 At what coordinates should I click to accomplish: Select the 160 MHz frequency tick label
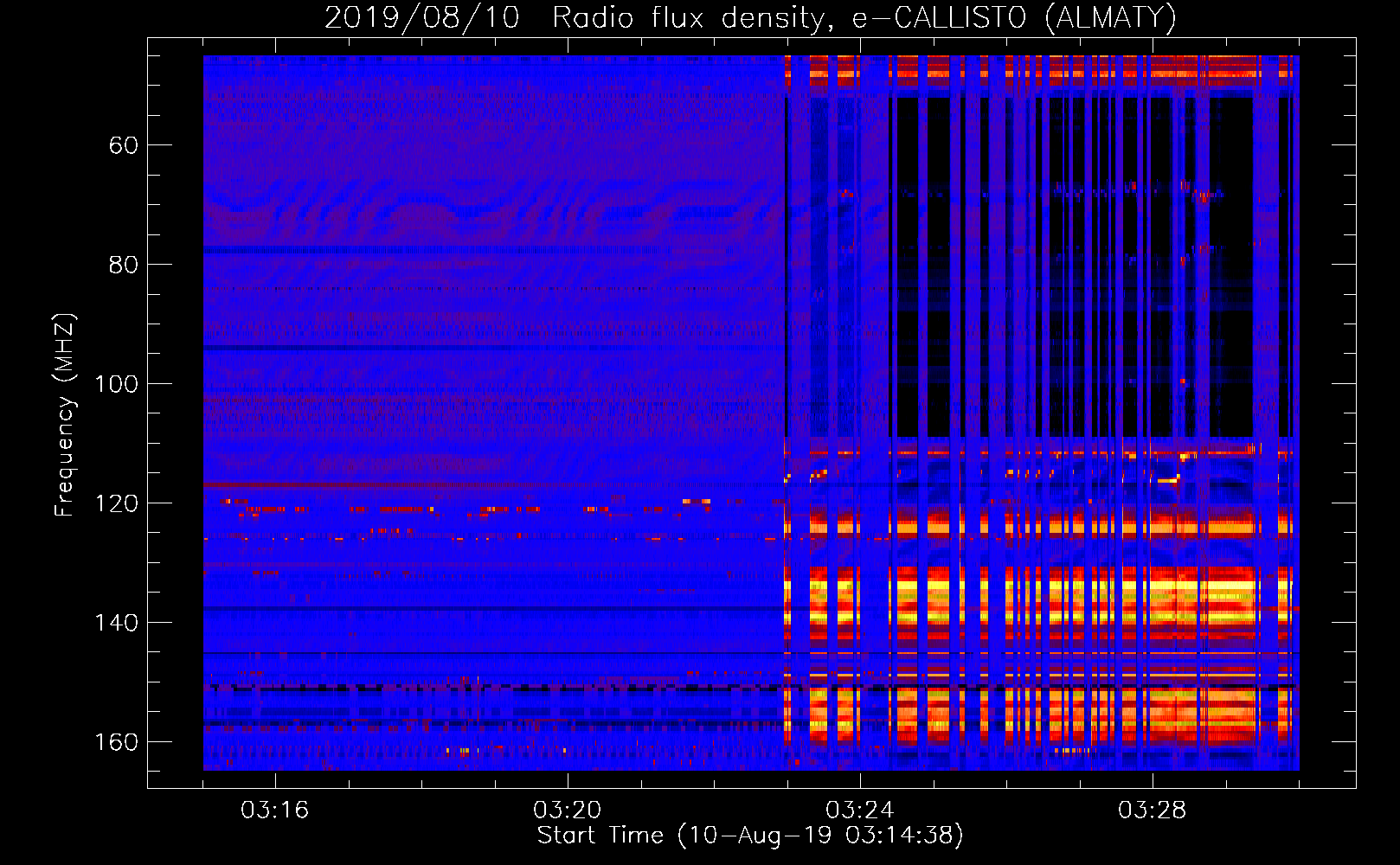click(117, 742)
